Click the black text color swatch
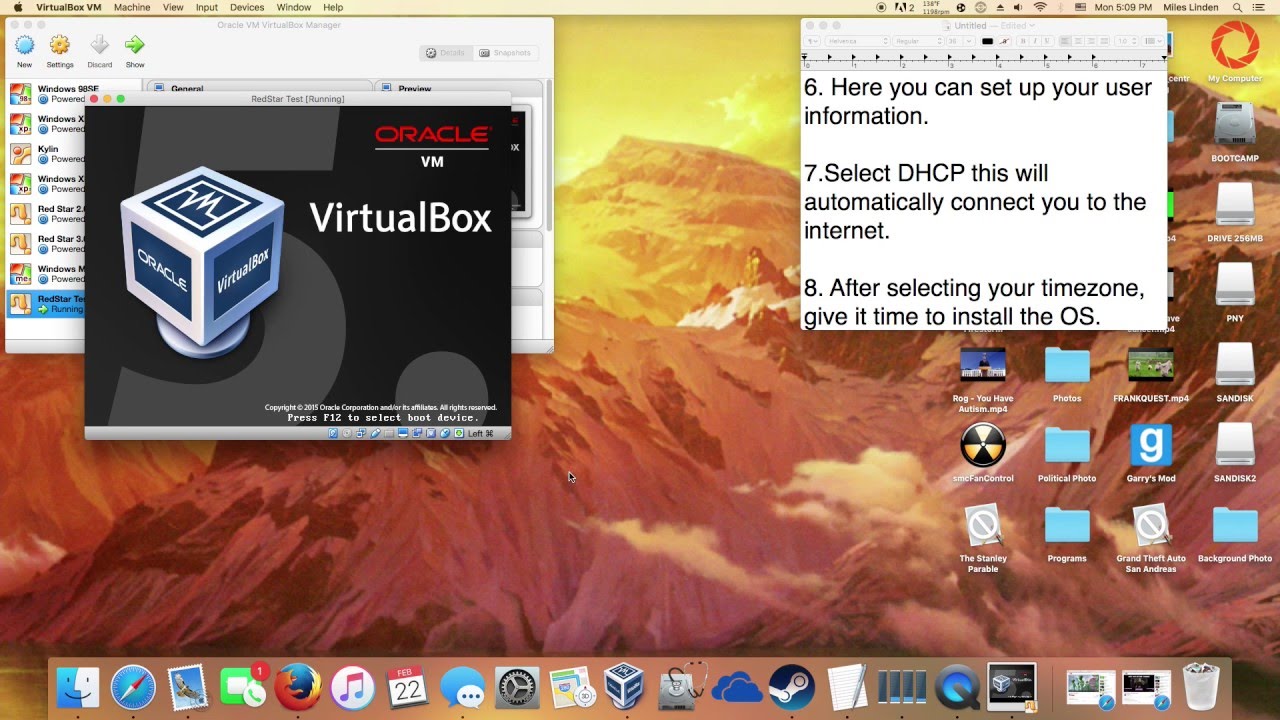1280x720 pixels. [x=988, y=41]
